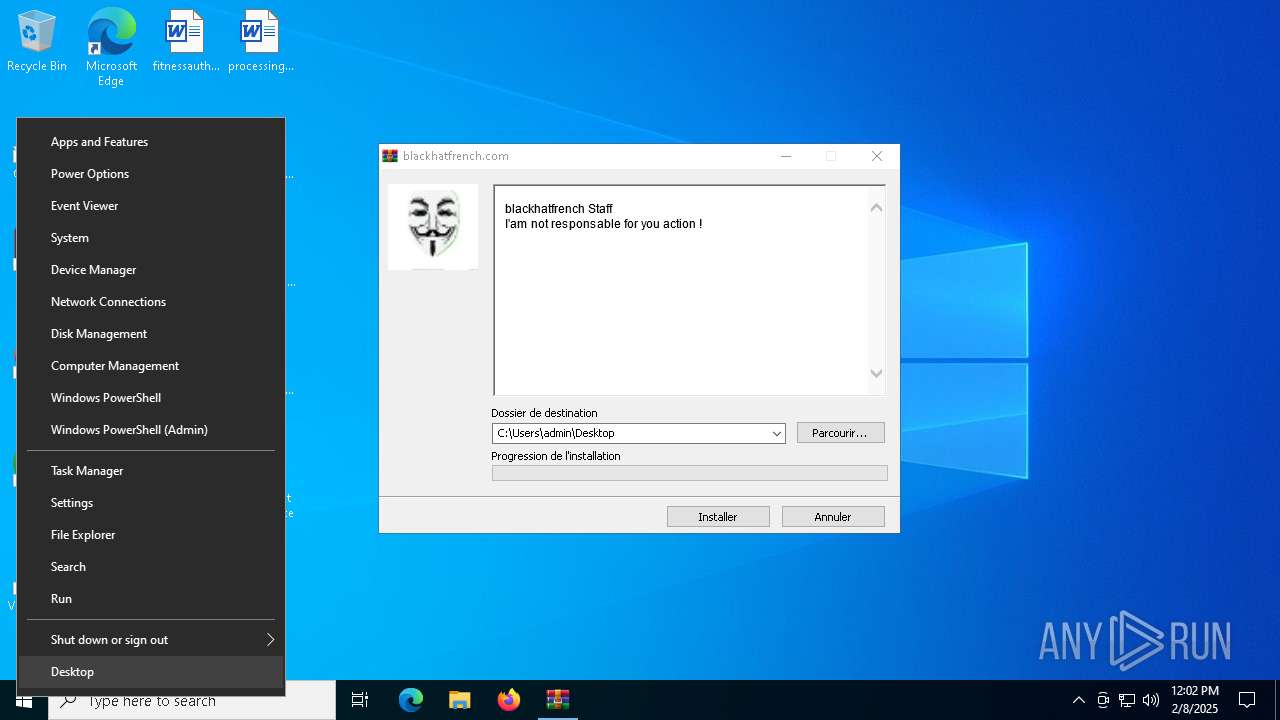Select Desktop at the menu bottom
Screen dimensions: 1280x720
(151, 672)
